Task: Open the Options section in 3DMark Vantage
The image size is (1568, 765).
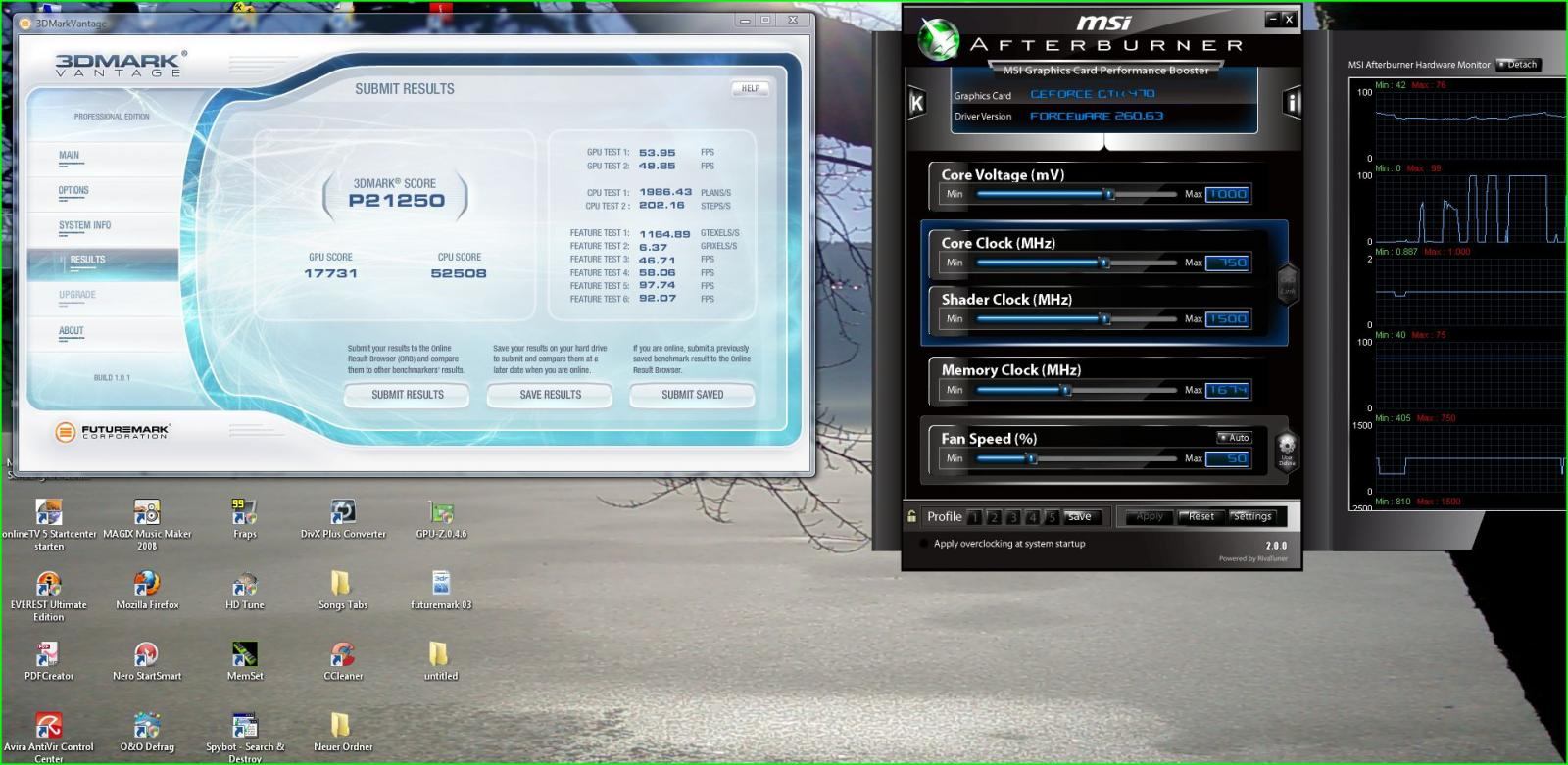Action: point(73,191)
